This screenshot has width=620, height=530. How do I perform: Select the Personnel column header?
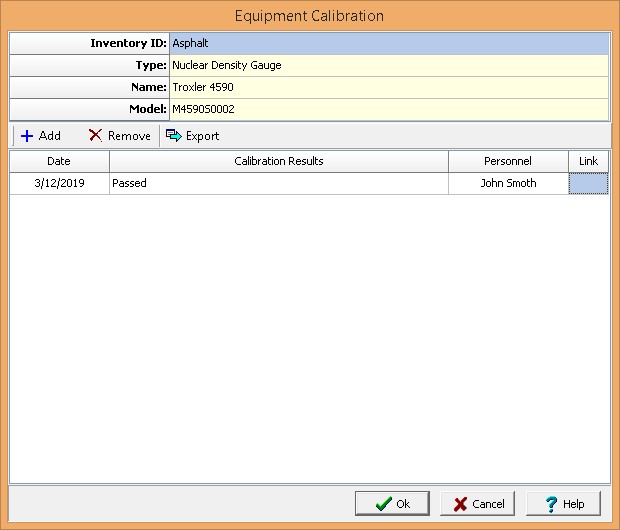click(x=508, y=161)
